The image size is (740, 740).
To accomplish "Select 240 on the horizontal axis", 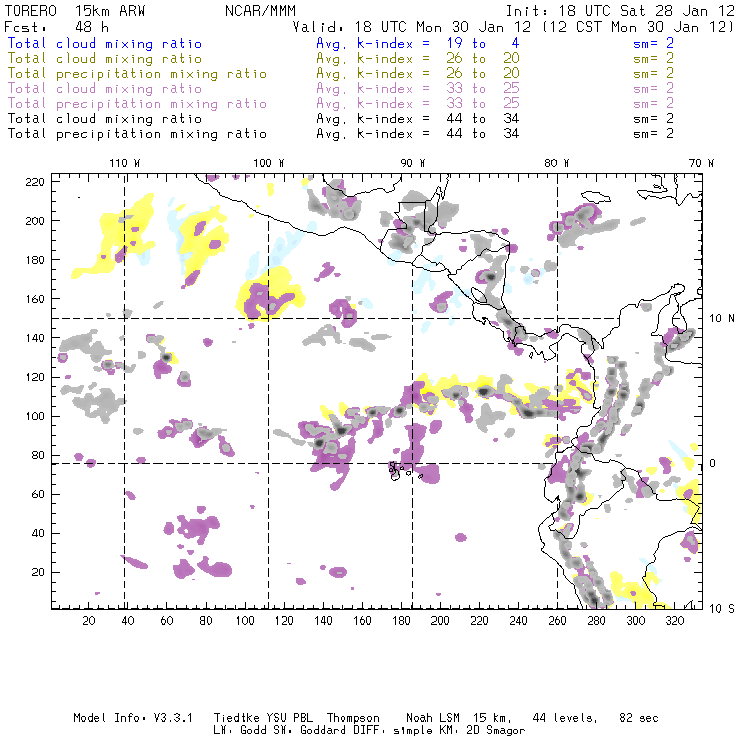I will (x=518, y=621).
